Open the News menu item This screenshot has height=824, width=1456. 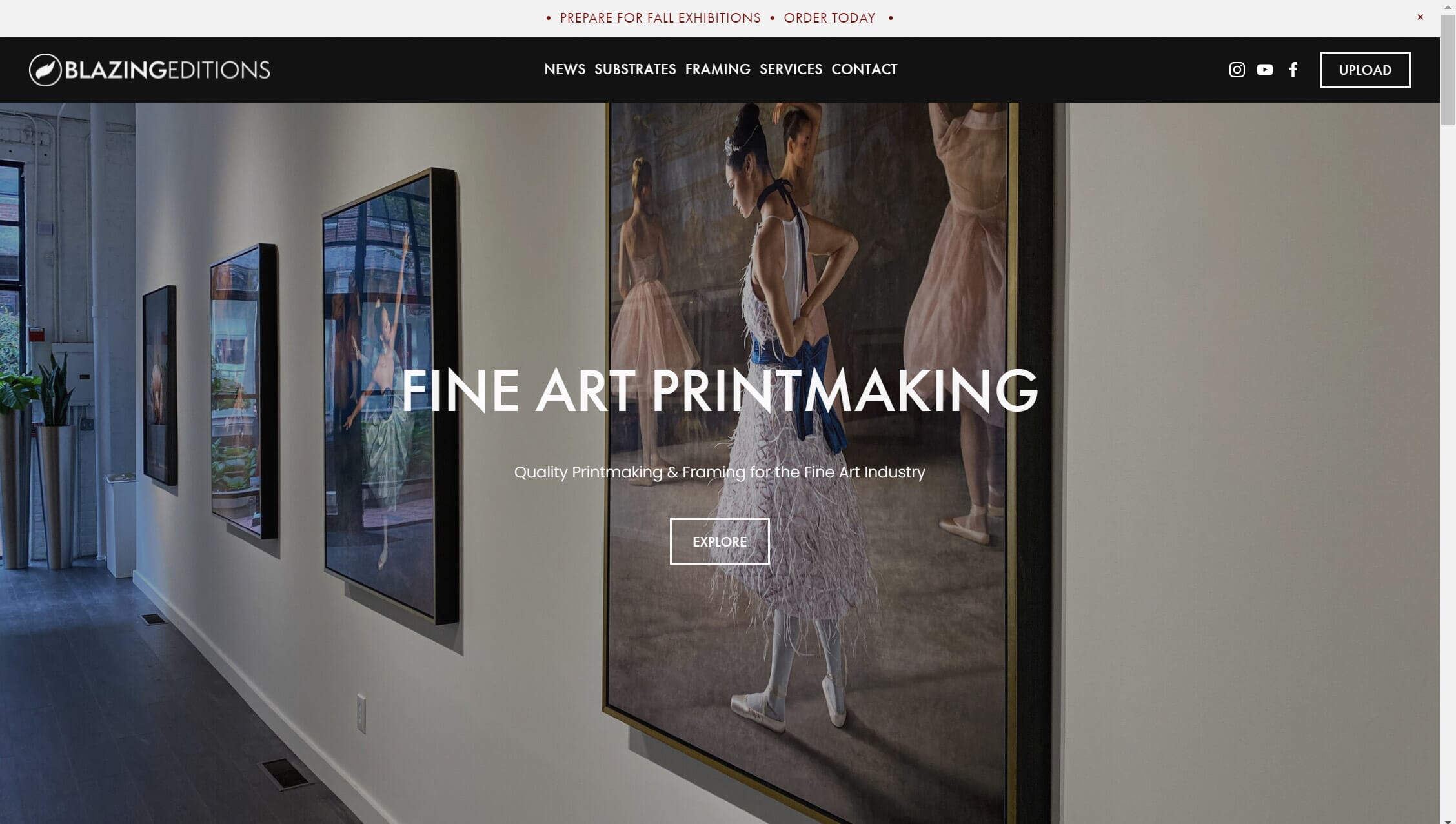click(x=565, y=69)
